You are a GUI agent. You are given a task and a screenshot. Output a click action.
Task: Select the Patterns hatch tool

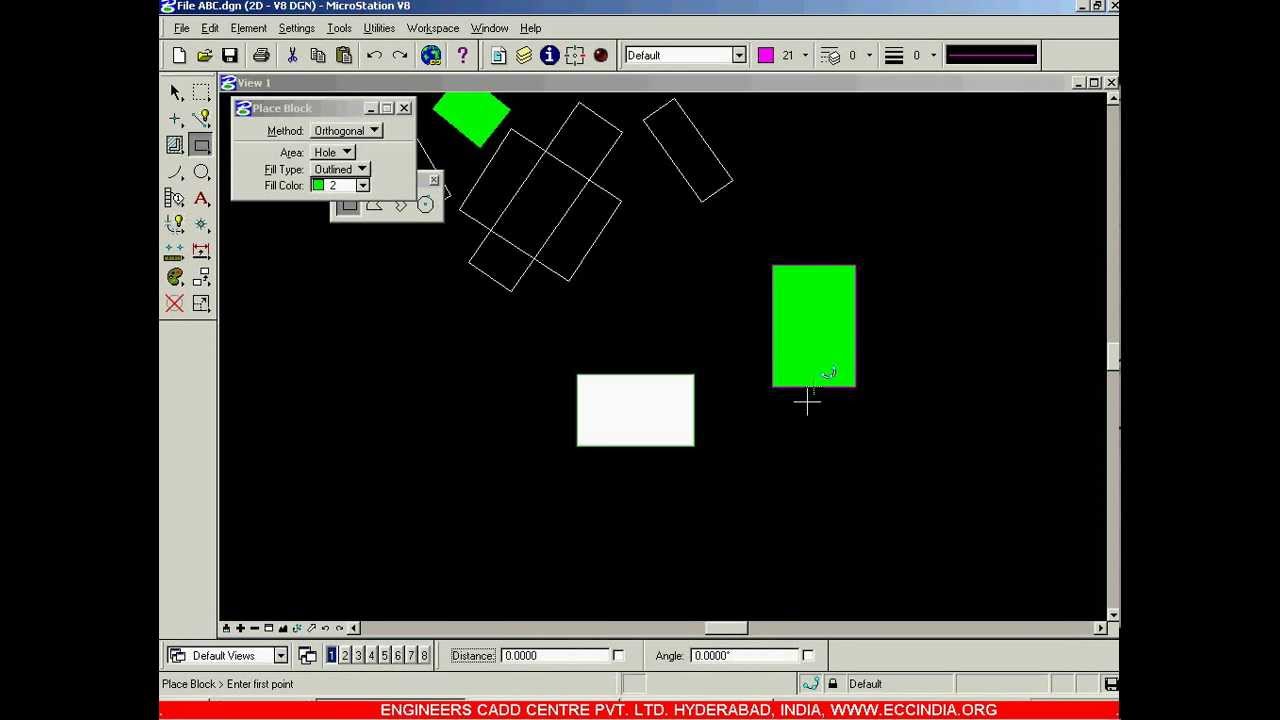point(175,146)
